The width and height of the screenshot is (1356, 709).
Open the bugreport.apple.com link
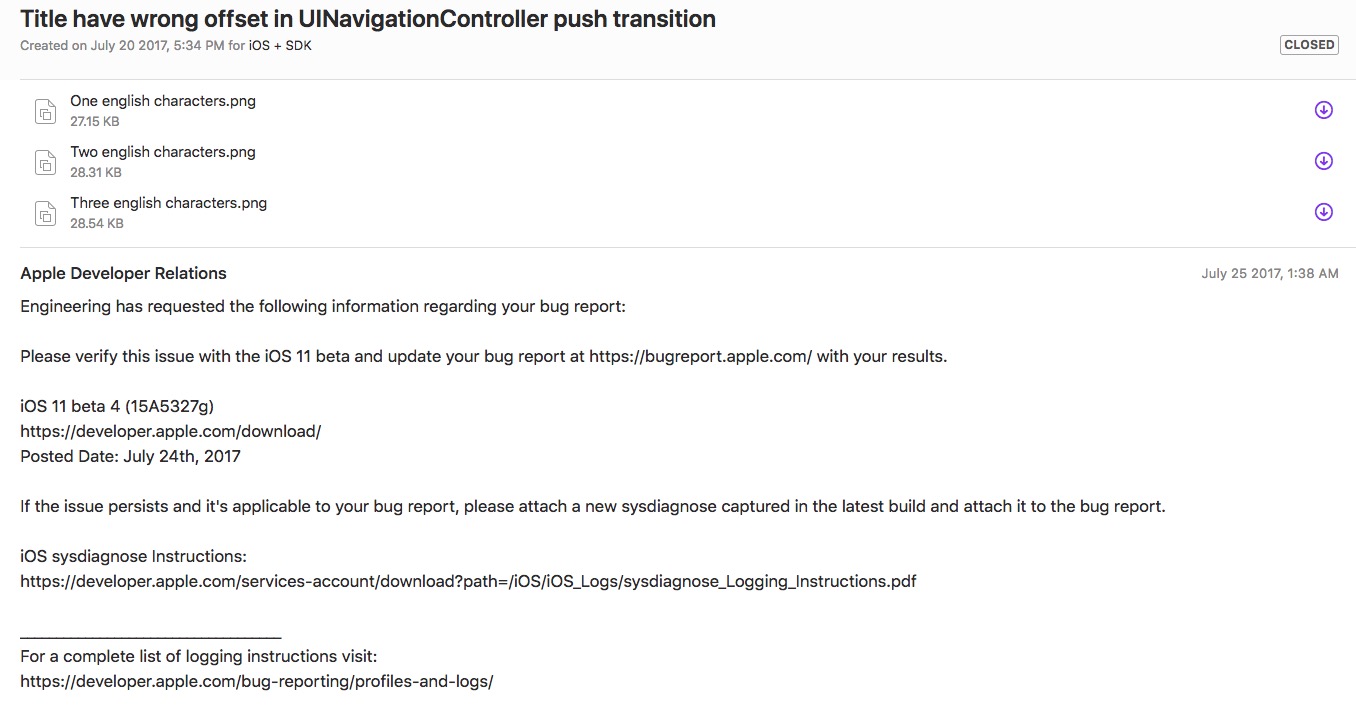click(700, 356)
